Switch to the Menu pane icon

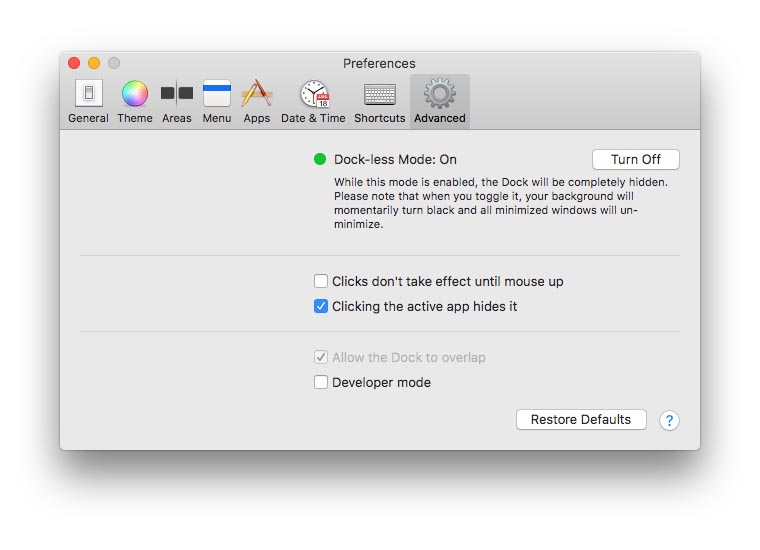point(217,93)
